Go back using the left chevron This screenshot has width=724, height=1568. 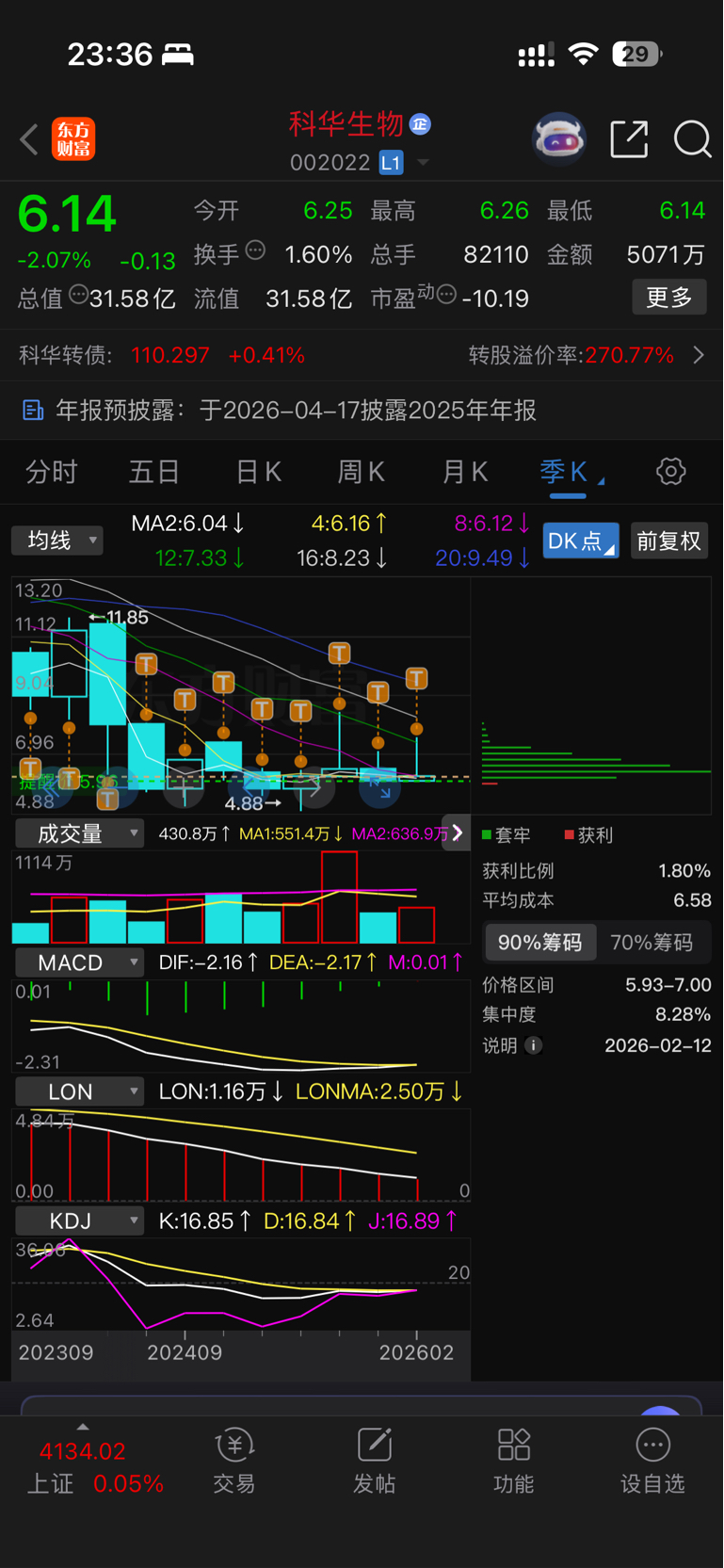pos(29,139)
